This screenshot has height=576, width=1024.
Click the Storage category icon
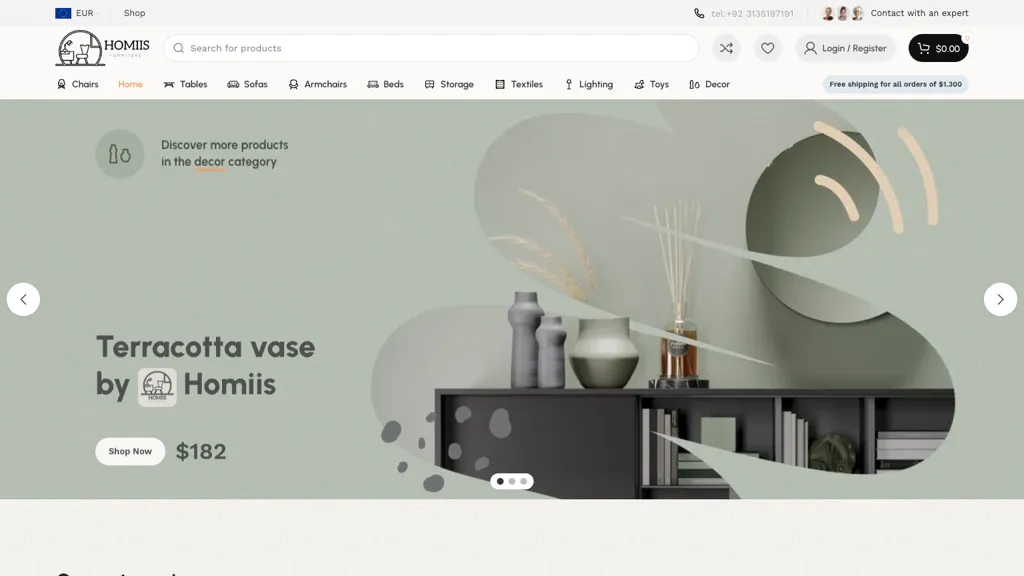click(x=429, y=84)
